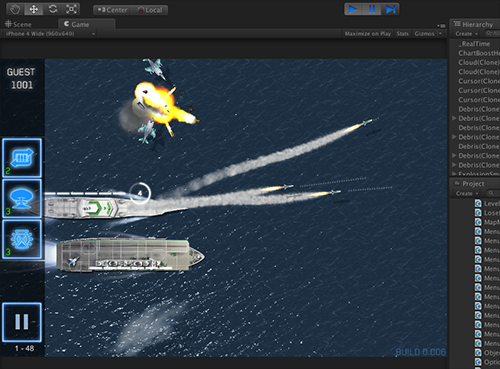500x369 pixels.
Task: Toggle Gizmos in Game view
Action: pos(424,34)
